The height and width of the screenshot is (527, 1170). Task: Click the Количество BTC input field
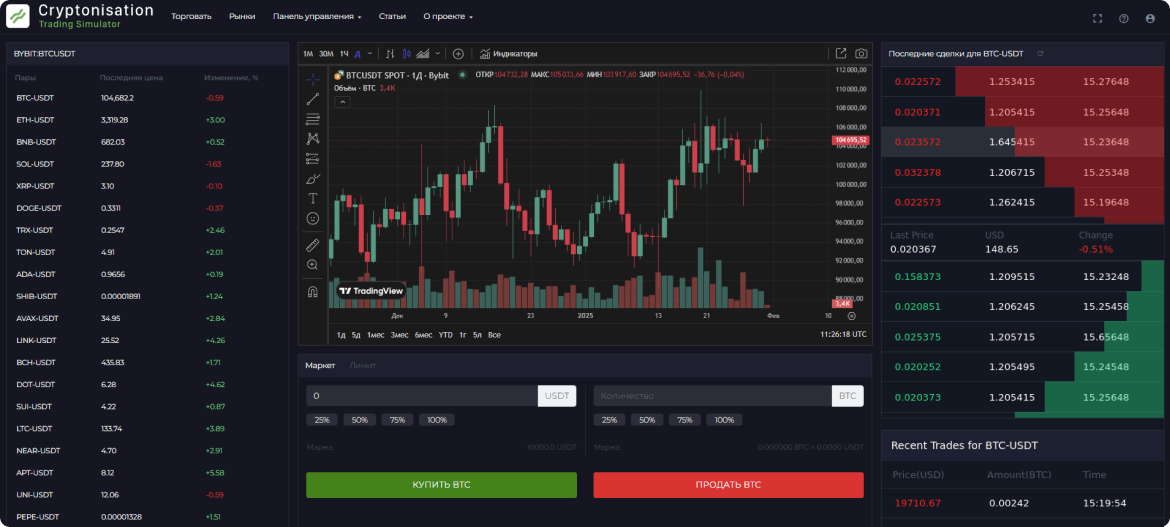click(x=712, y=396)
